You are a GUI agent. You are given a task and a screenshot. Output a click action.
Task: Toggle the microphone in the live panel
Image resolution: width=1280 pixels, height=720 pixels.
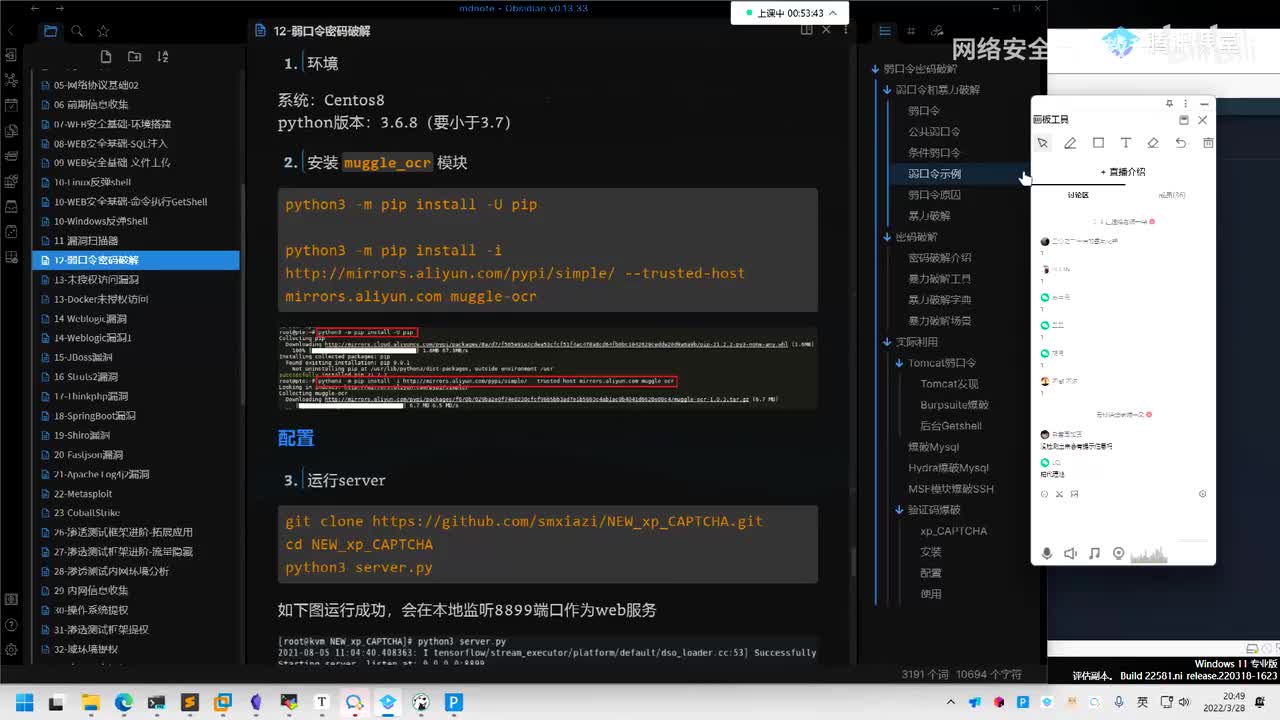coord(1047,553)
